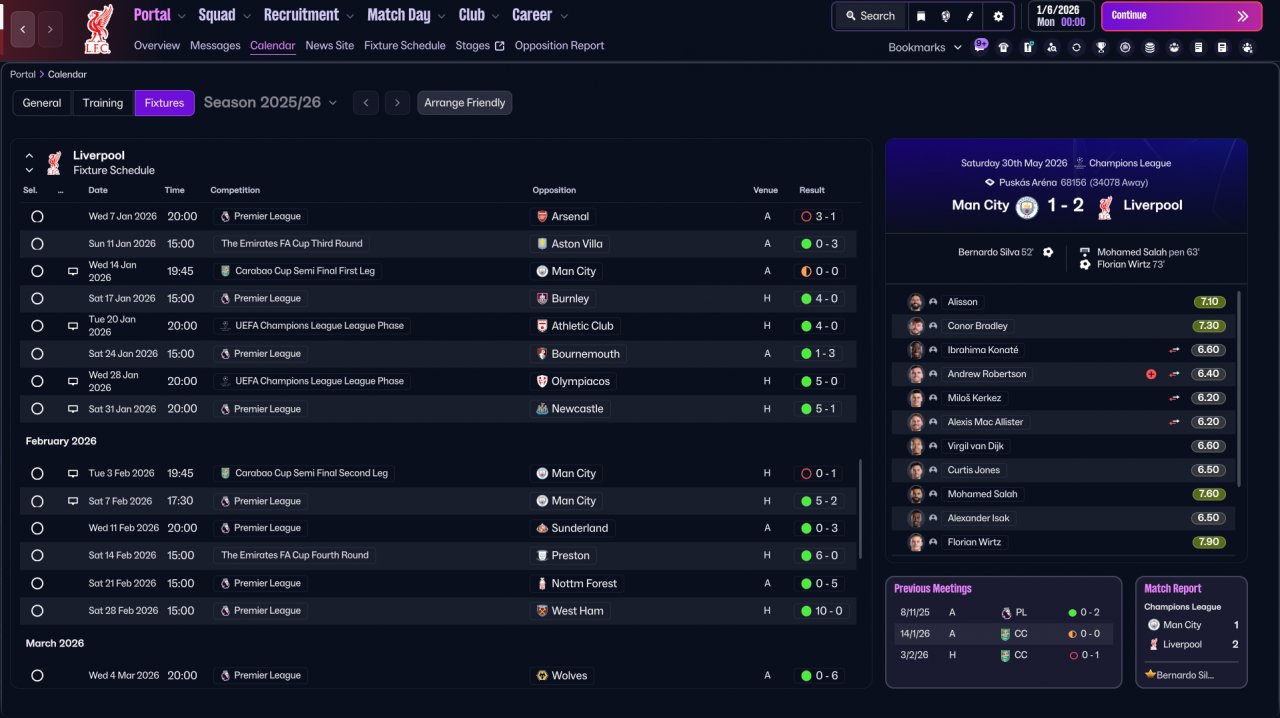Click the Burnley club badge
Image resolution: width=1280 pixels, height=718 pixels.
[x=542, y=299]
